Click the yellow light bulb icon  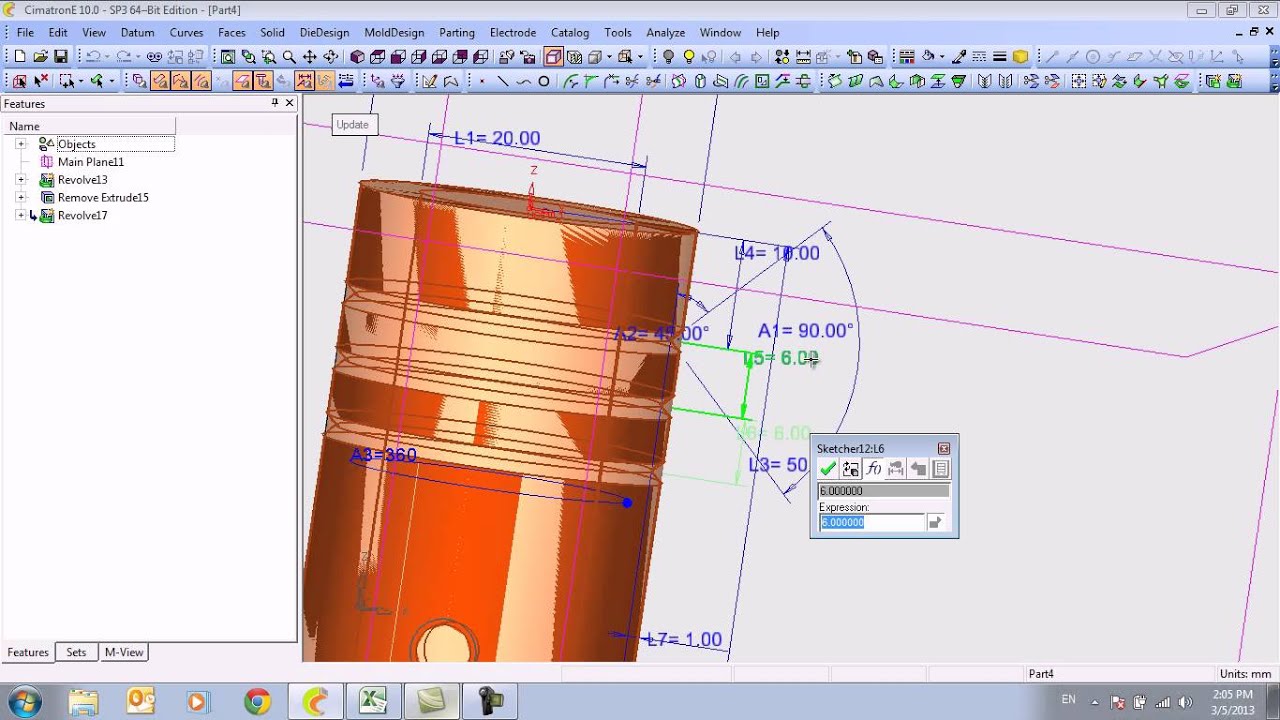pos(689,57)
